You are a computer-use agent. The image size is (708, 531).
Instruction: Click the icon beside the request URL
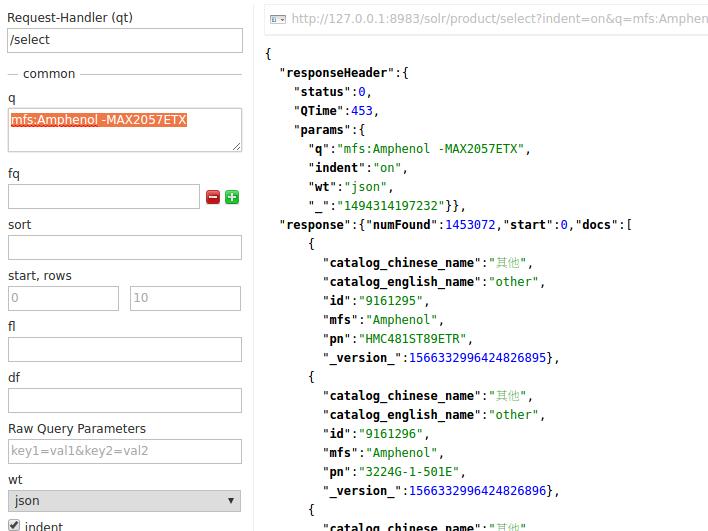point(278,19)
